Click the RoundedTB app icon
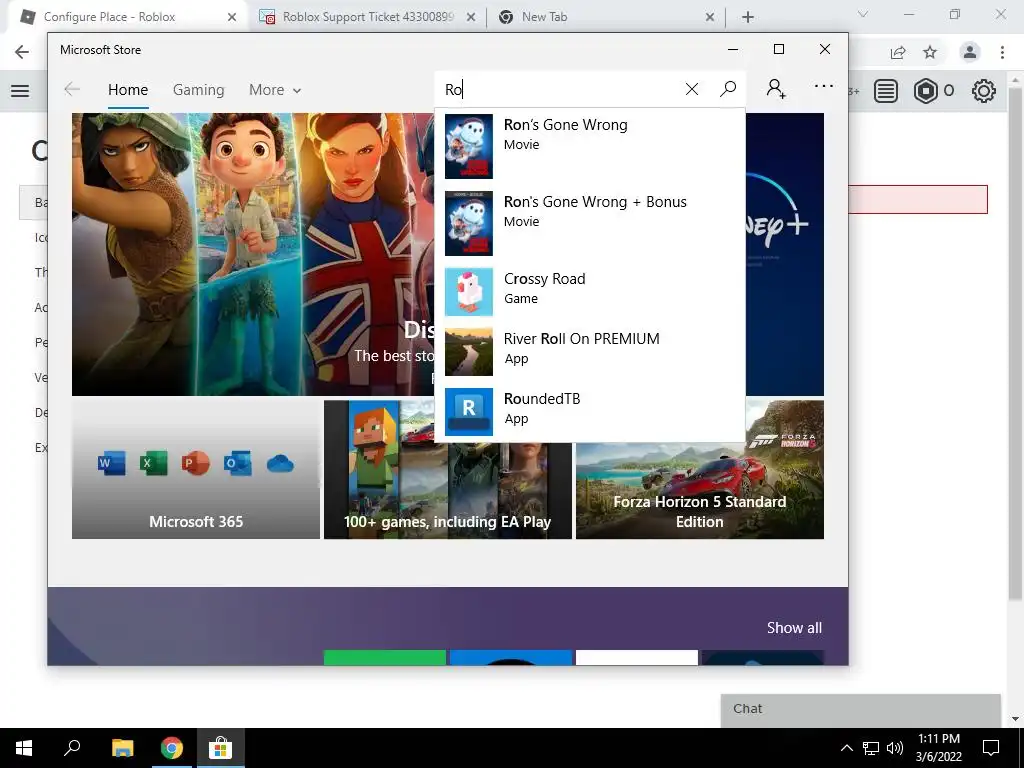This screenshot has width=1024, height=768. tap(469, 412)
